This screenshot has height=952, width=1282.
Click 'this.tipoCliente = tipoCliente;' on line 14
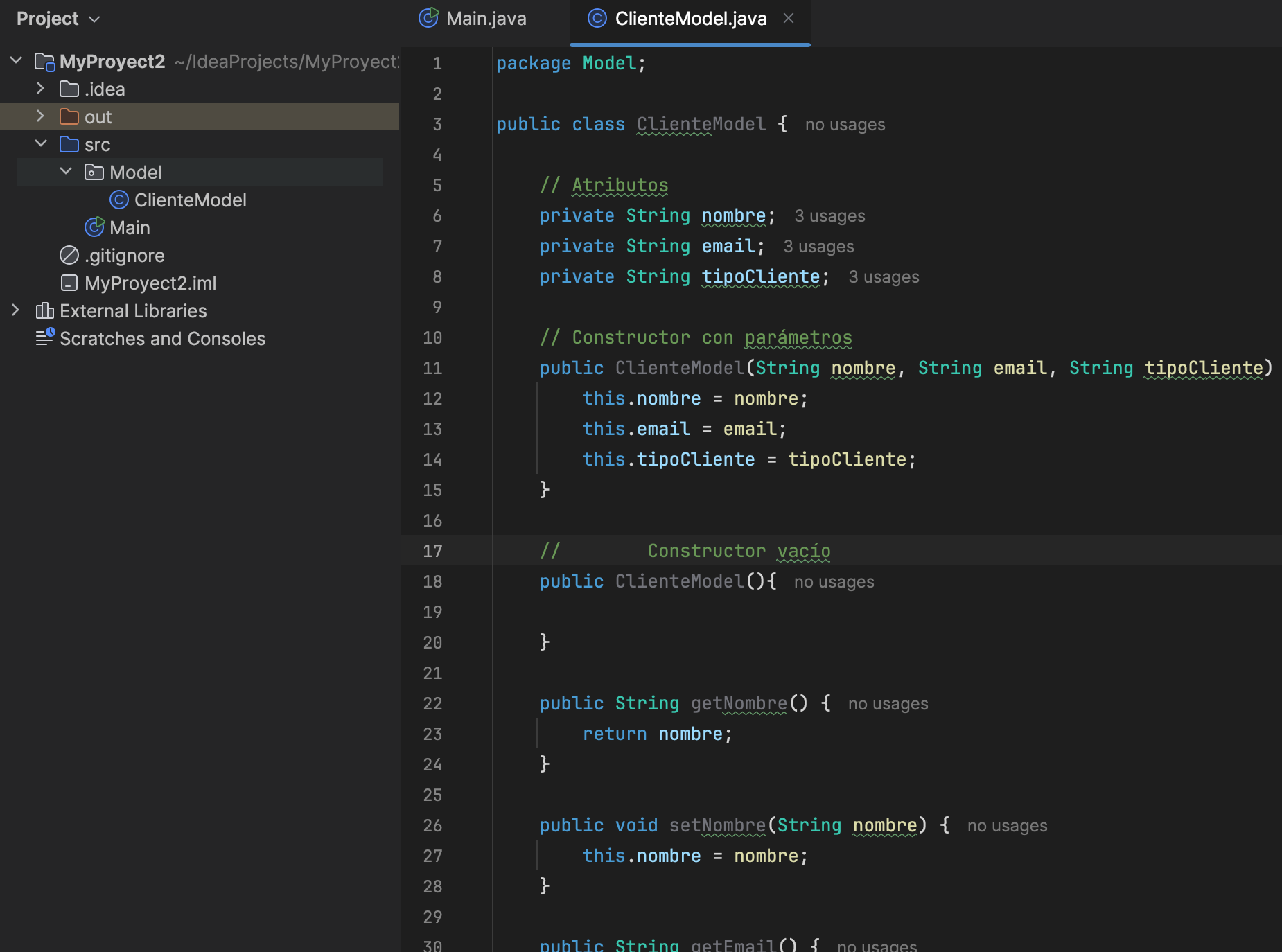coord(750,460)
